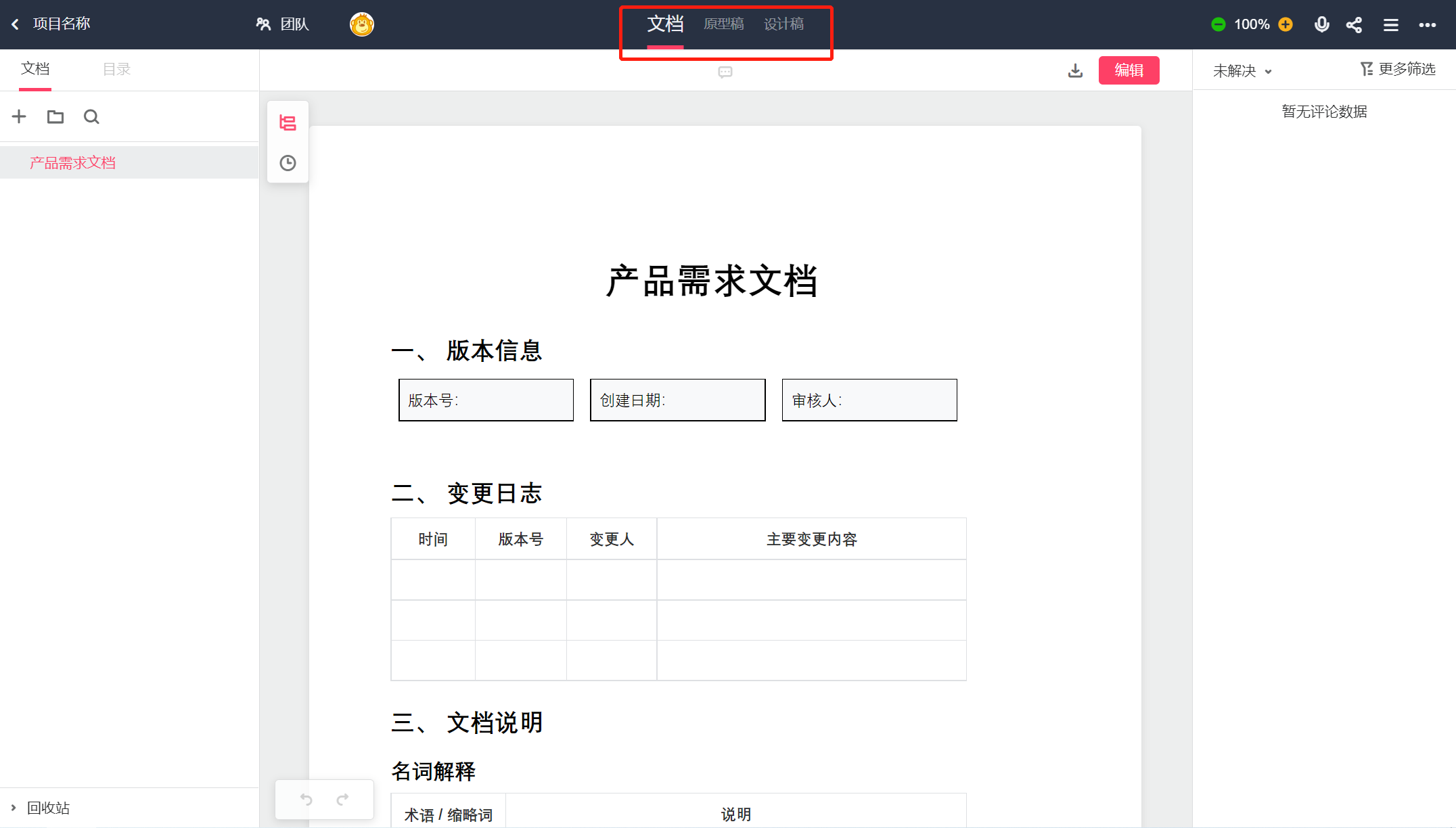
Task: Create a new folder in sidebar
Action: pos(55,117)
